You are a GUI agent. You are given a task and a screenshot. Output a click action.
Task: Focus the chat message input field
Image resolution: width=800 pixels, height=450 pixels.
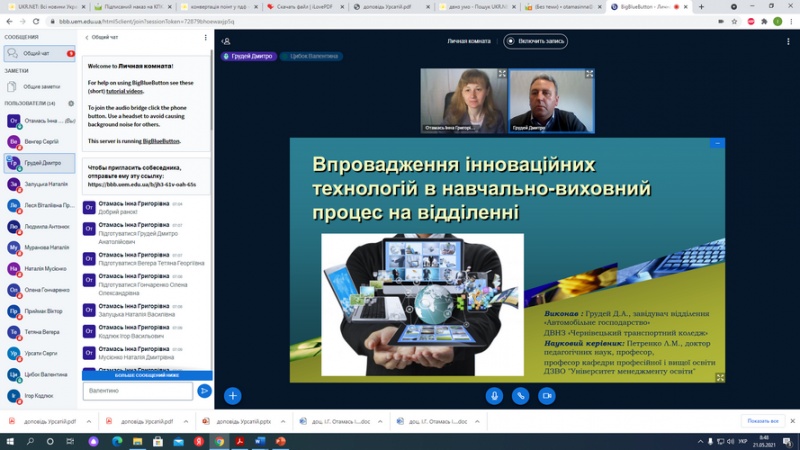click(x=138, y=391)
